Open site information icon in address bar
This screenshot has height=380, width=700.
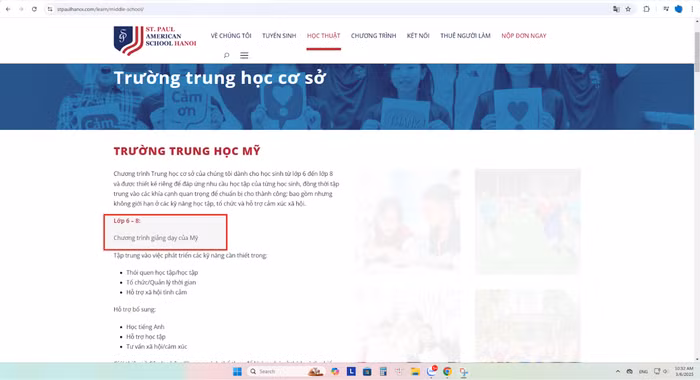[x=50, y=9]
